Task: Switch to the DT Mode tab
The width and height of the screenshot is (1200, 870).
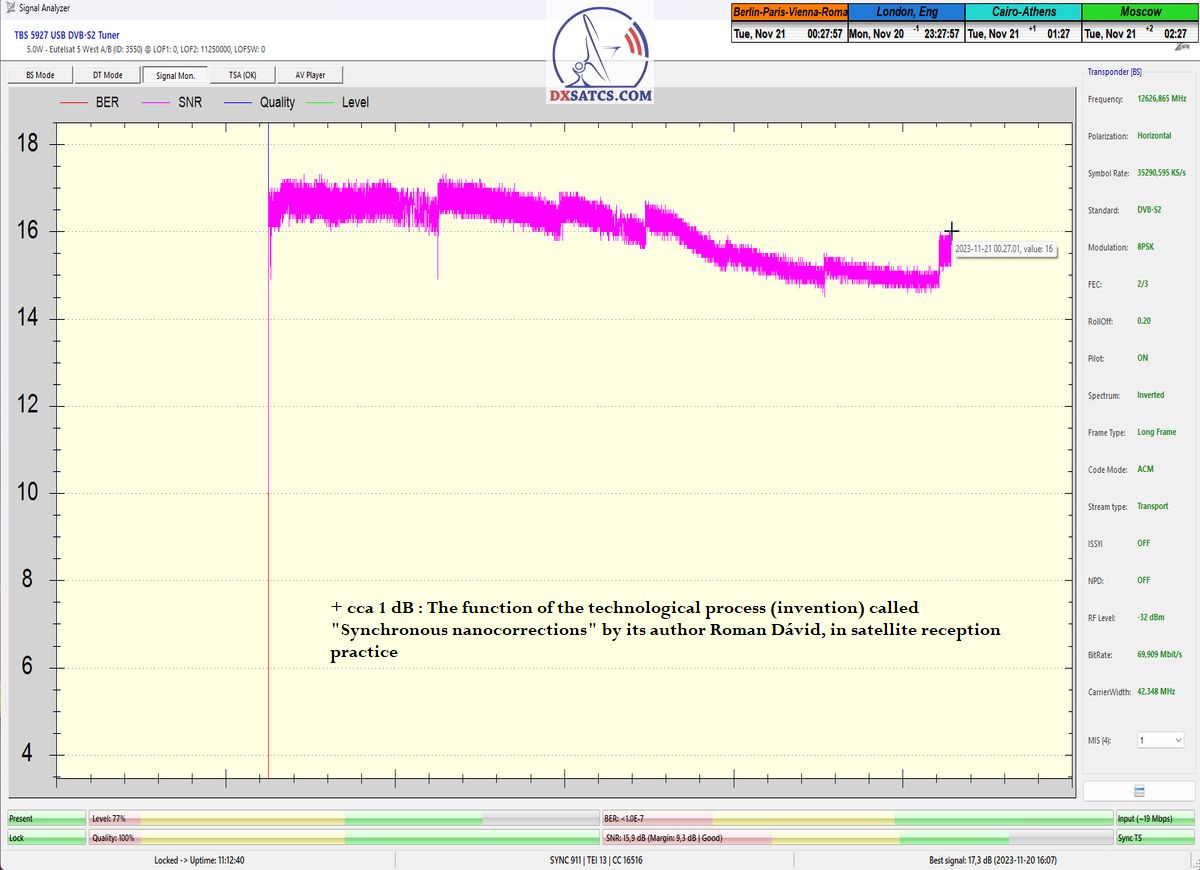Action: pos(107,75)
